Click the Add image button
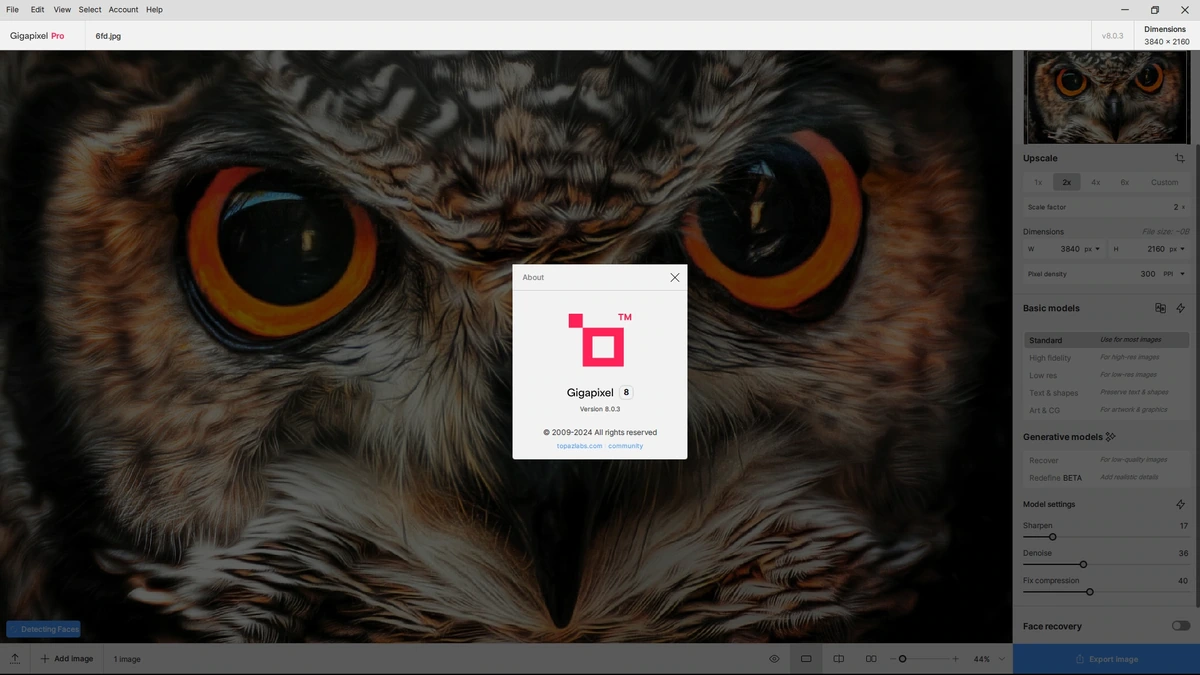This screenshot has height=675, width=1200. point(67,659)
